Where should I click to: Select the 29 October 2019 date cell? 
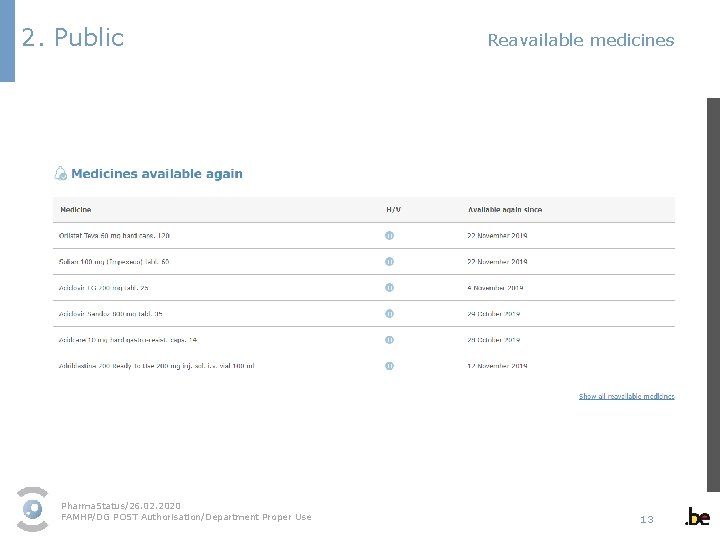(494, 340)
